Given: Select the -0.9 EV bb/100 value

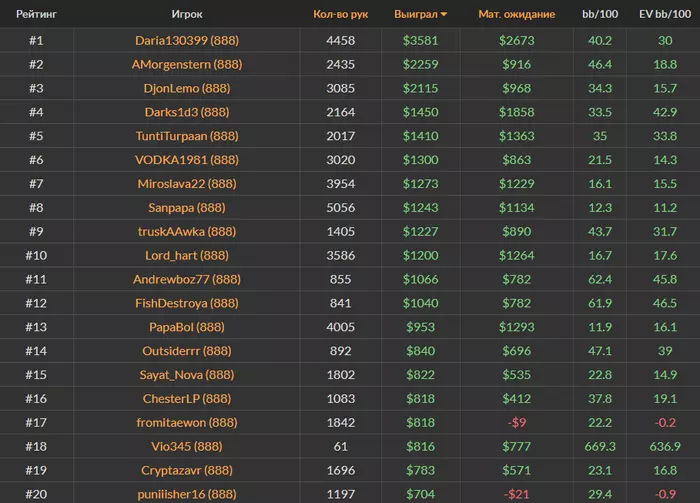Looking at the screenshot, I should pyautogui.click(x=665, y=495).
